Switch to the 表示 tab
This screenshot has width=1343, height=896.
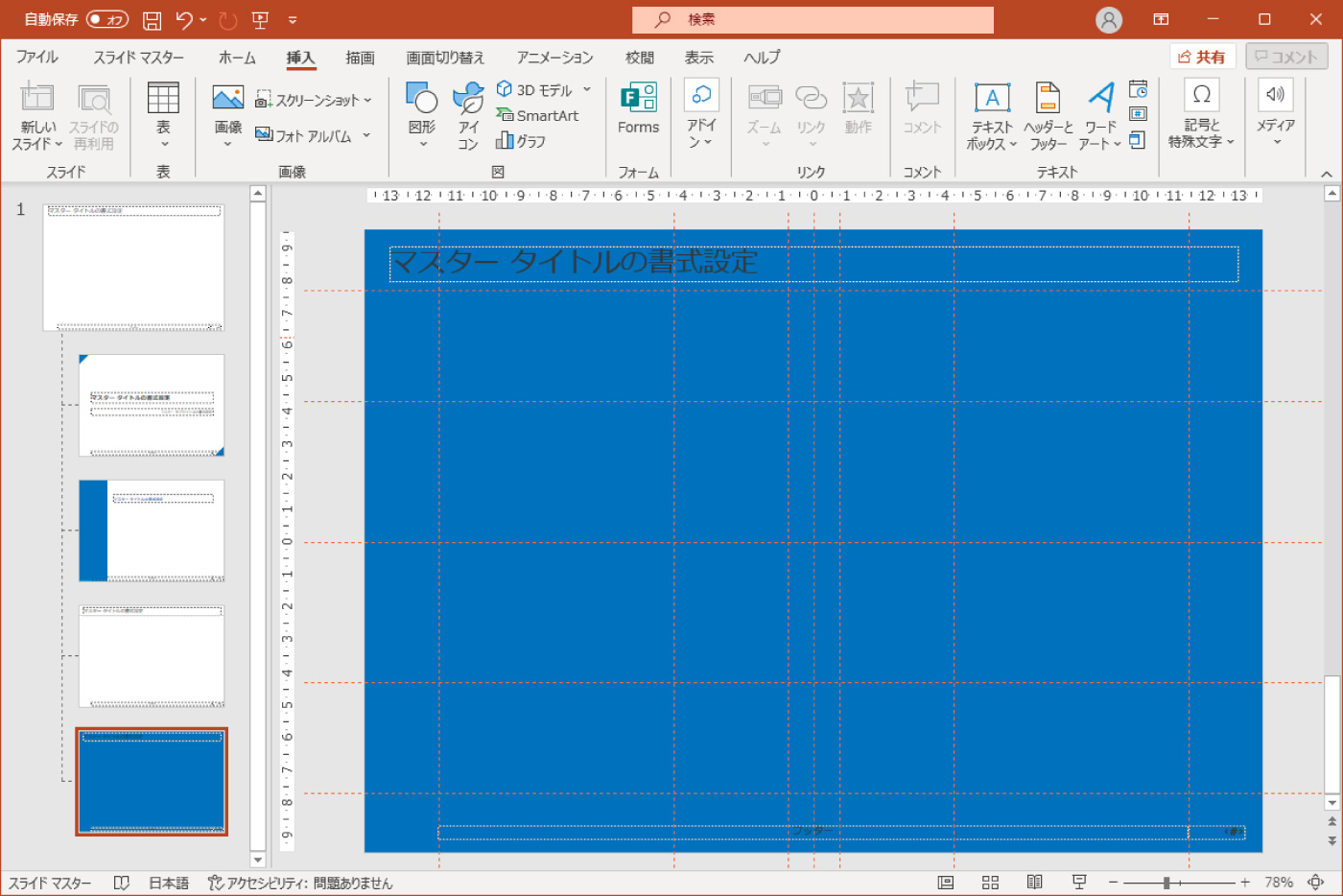coord(698,58)
